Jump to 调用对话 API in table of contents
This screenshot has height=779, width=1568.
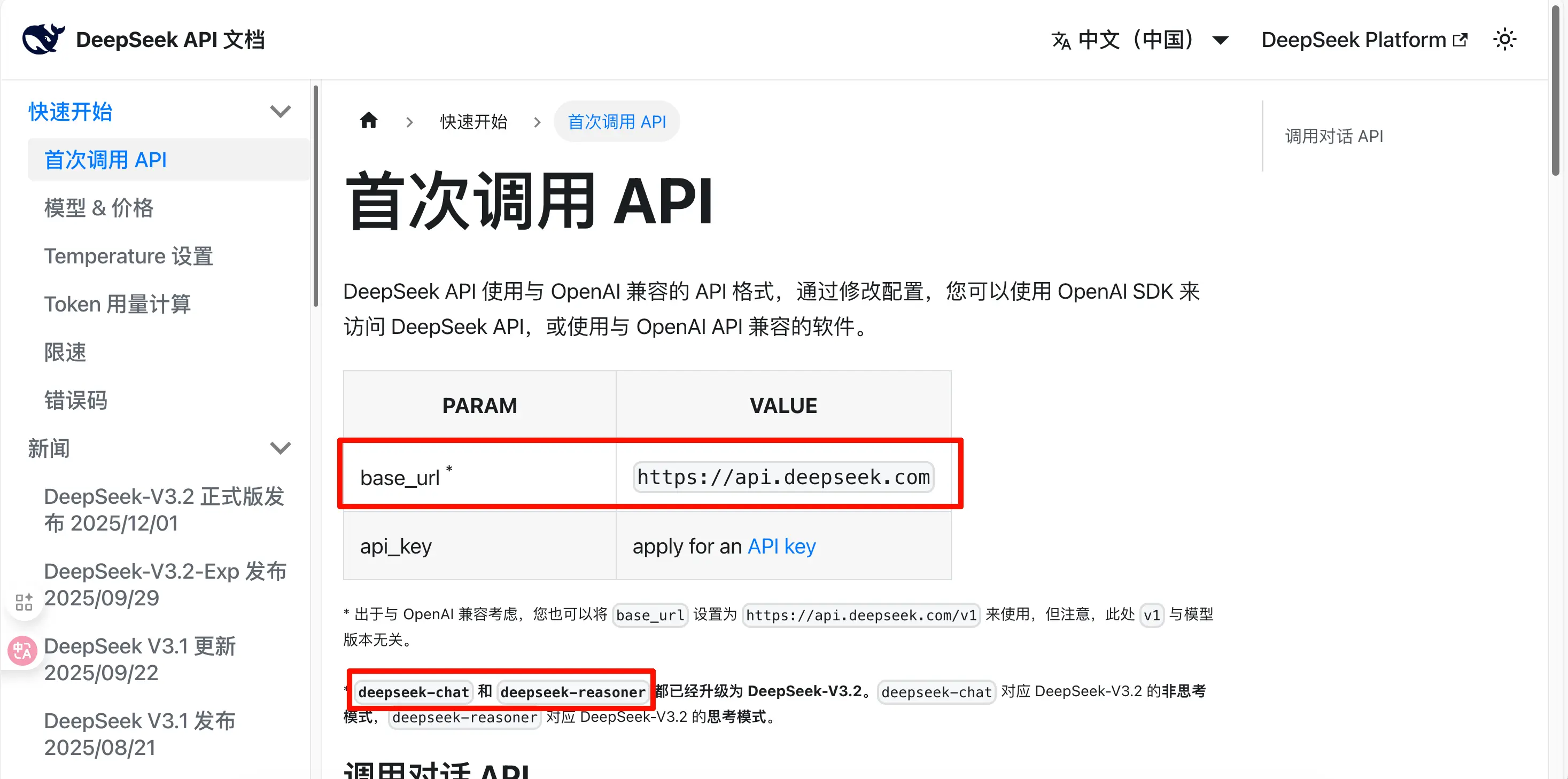pos(1333,136)
